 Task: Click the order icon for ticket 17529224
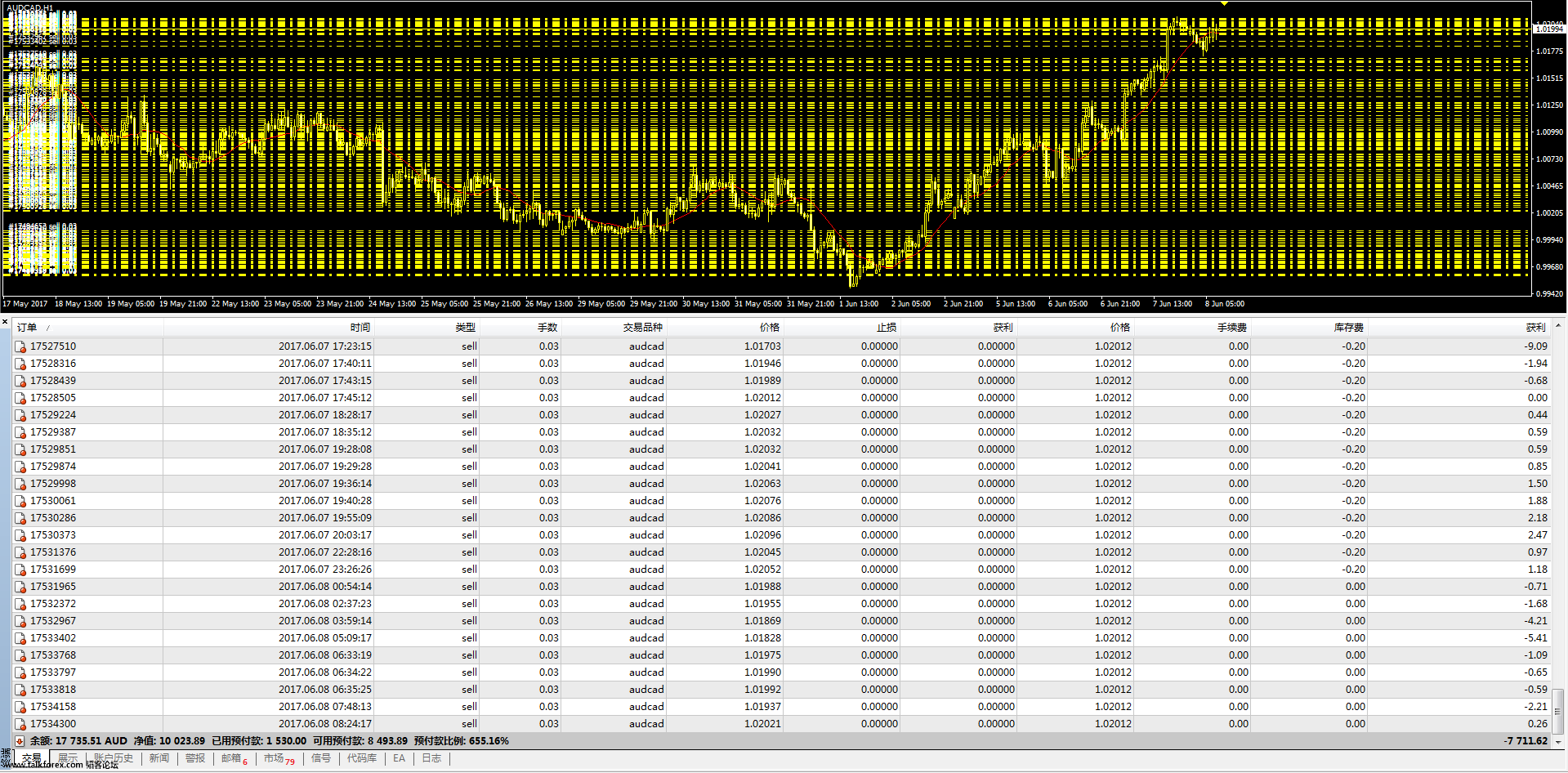point(20,415)
